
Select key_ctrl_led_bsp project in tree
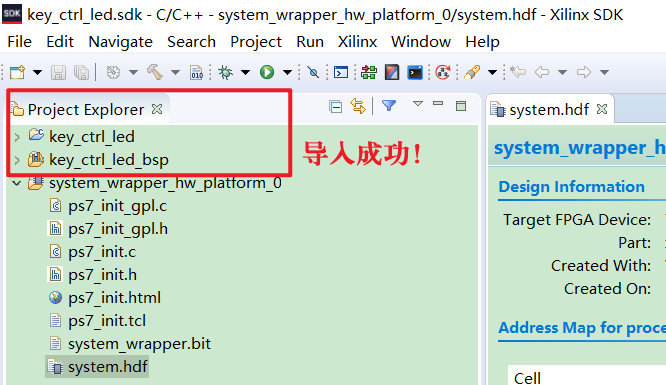click(109, 160)
